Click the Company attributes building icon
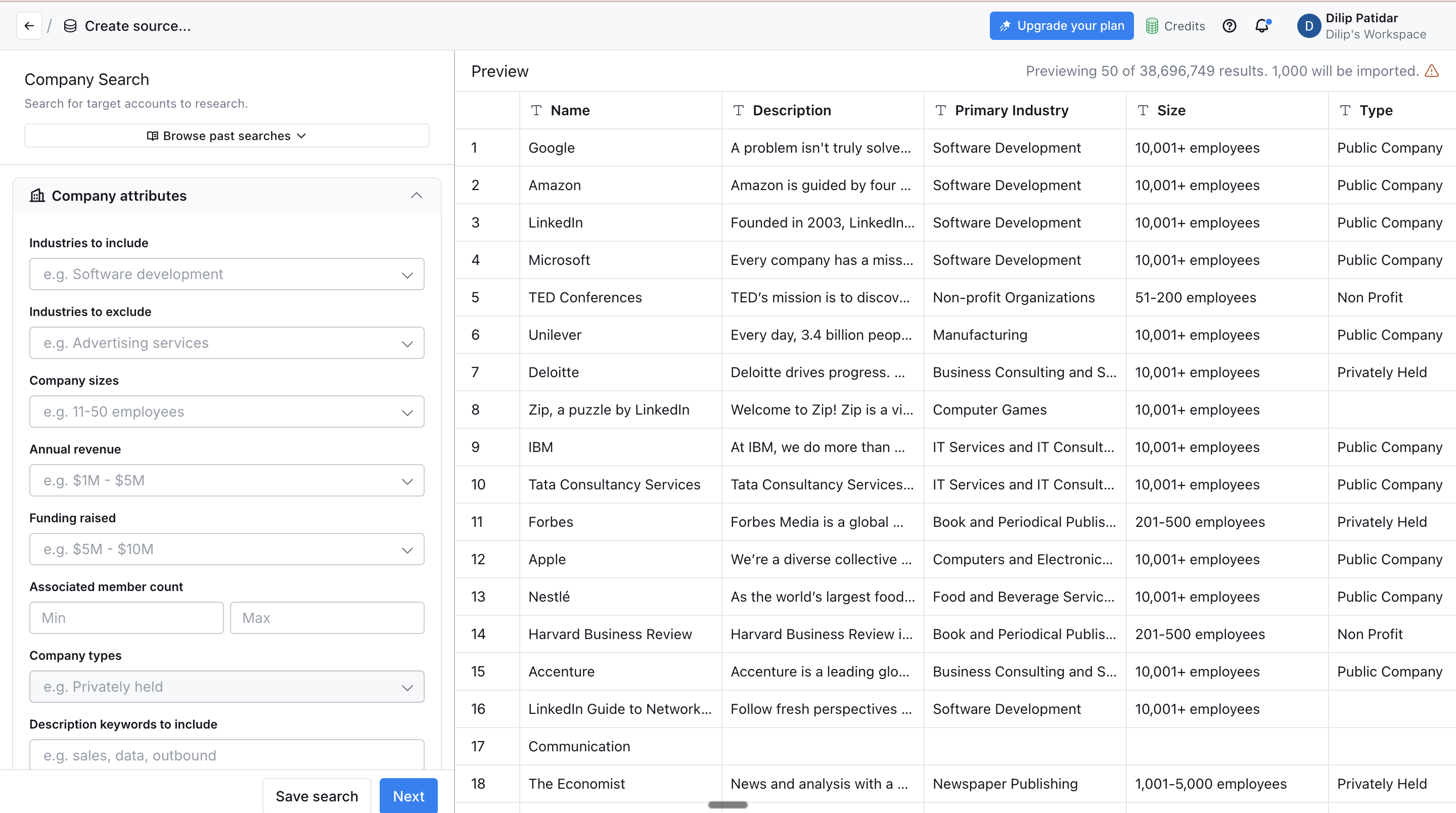This screenshot has width=1456, height=813. 37,196
